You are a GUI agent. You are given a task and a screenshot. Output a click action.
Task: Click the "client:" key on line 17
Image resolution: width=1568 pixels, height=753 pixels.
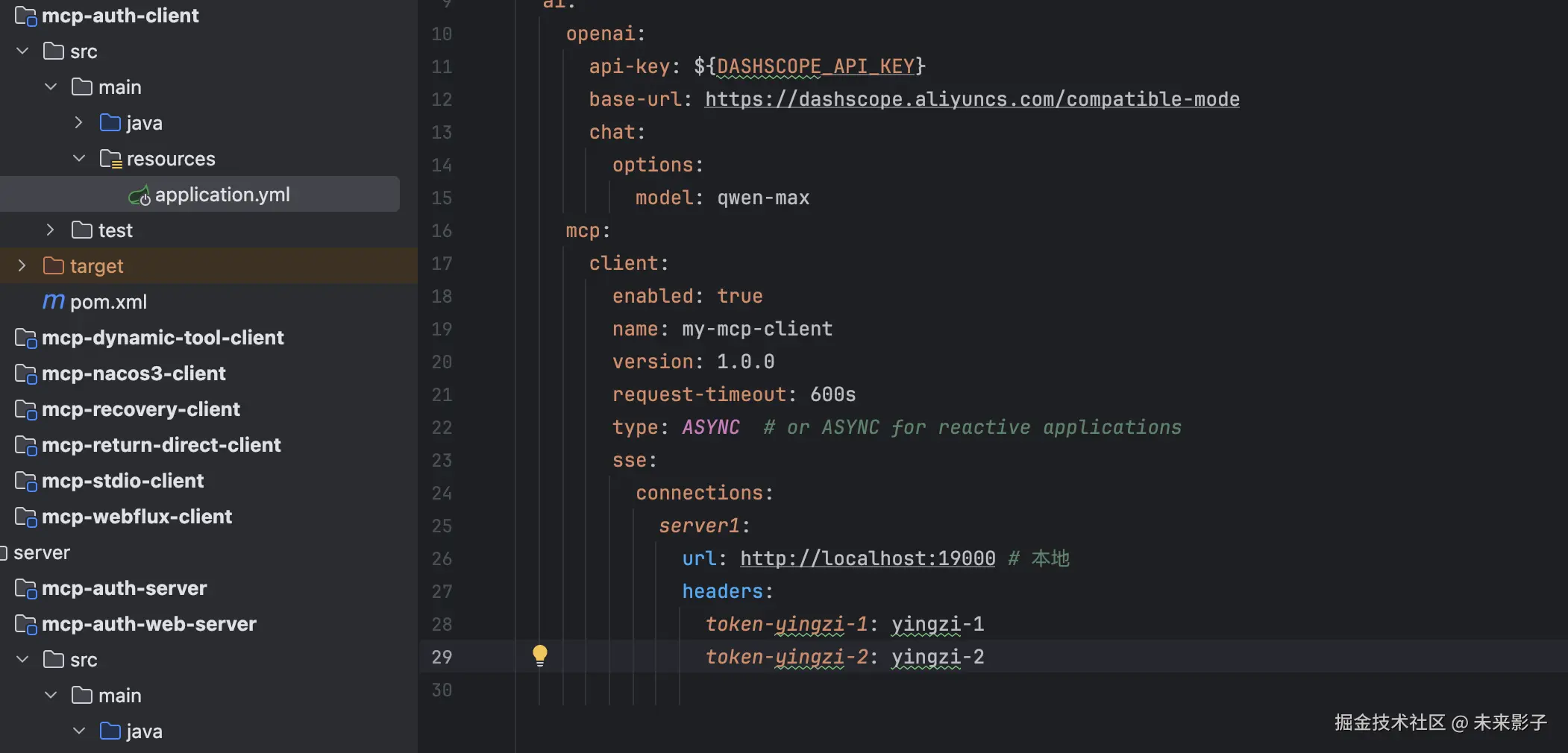629,263
